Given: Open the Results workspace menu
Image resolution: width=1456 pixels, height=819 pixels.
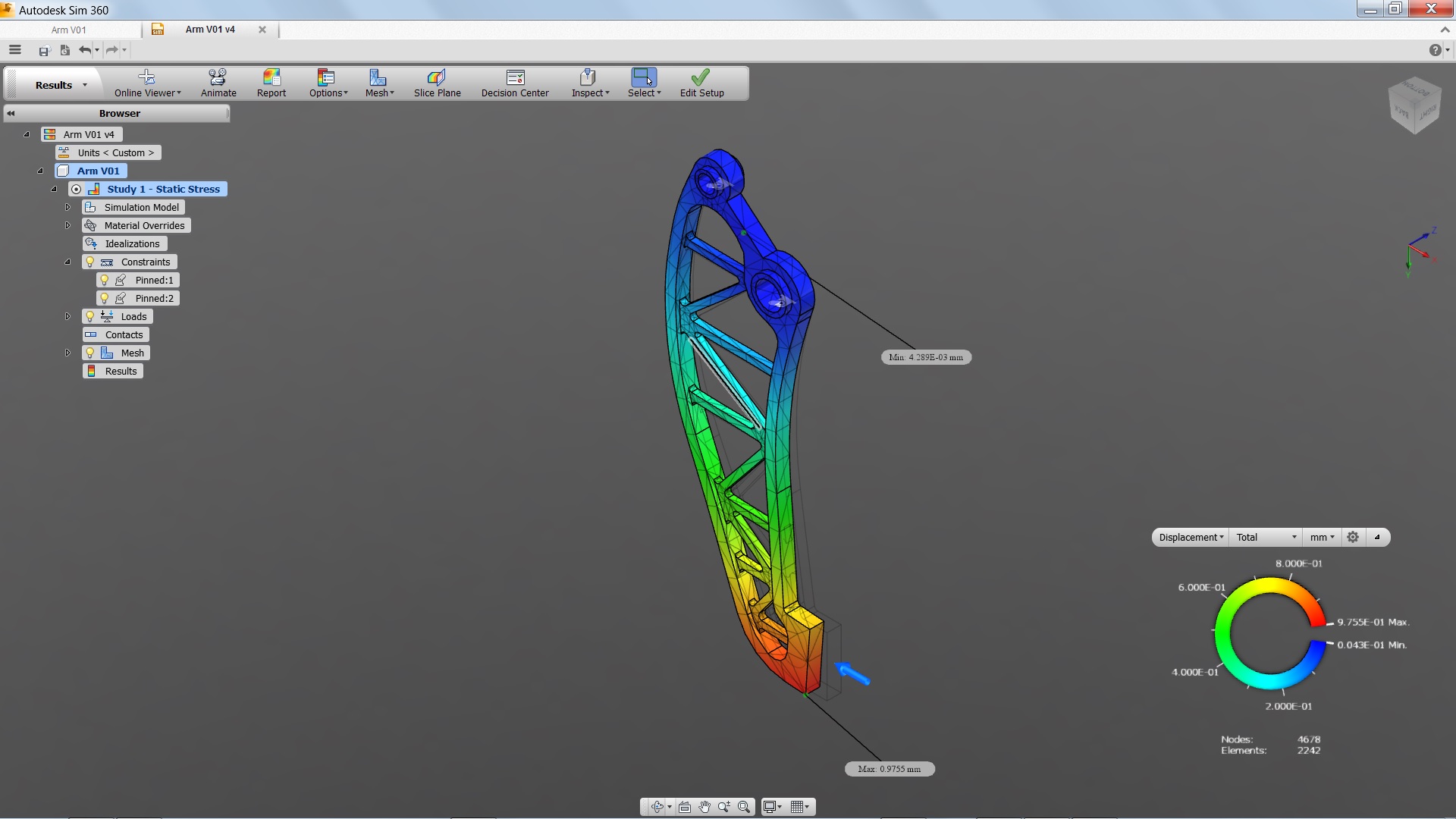Looking at the screenshot, I should [x=61, y=85].
